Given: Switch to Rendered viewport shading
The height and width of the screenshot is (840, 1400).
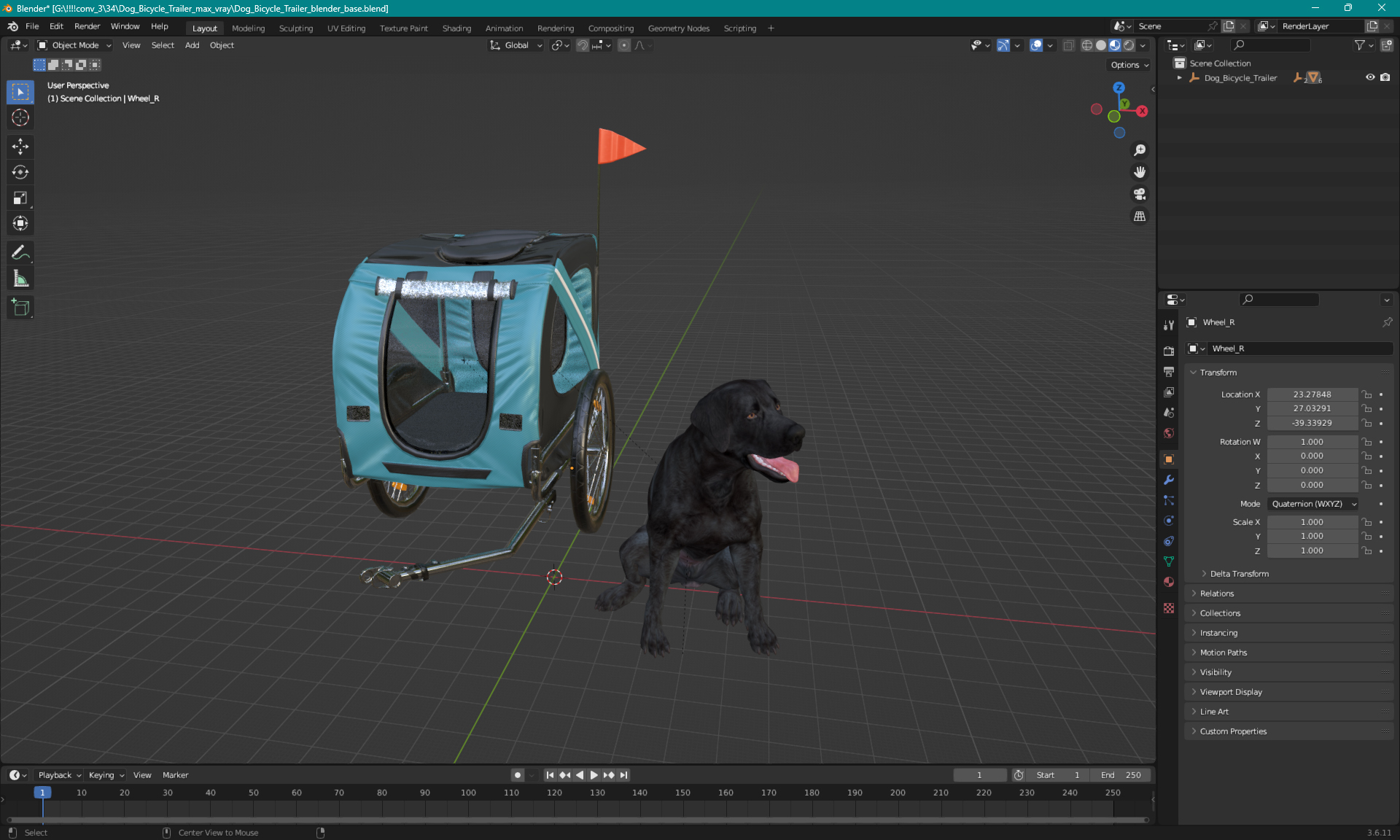Looking at the screenshot, I should pyautogui.click(x=1129, y=45).
